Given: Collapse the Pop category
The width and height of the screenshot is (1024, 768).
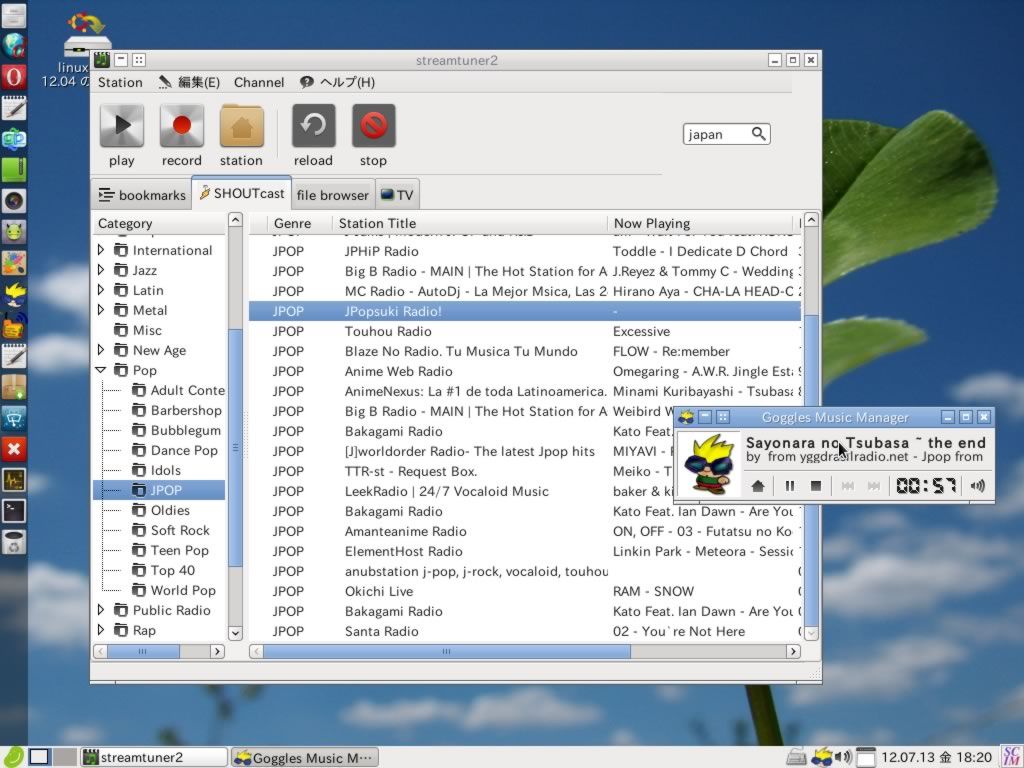Looking at the screenshot, I should click(x=101, y=370).
